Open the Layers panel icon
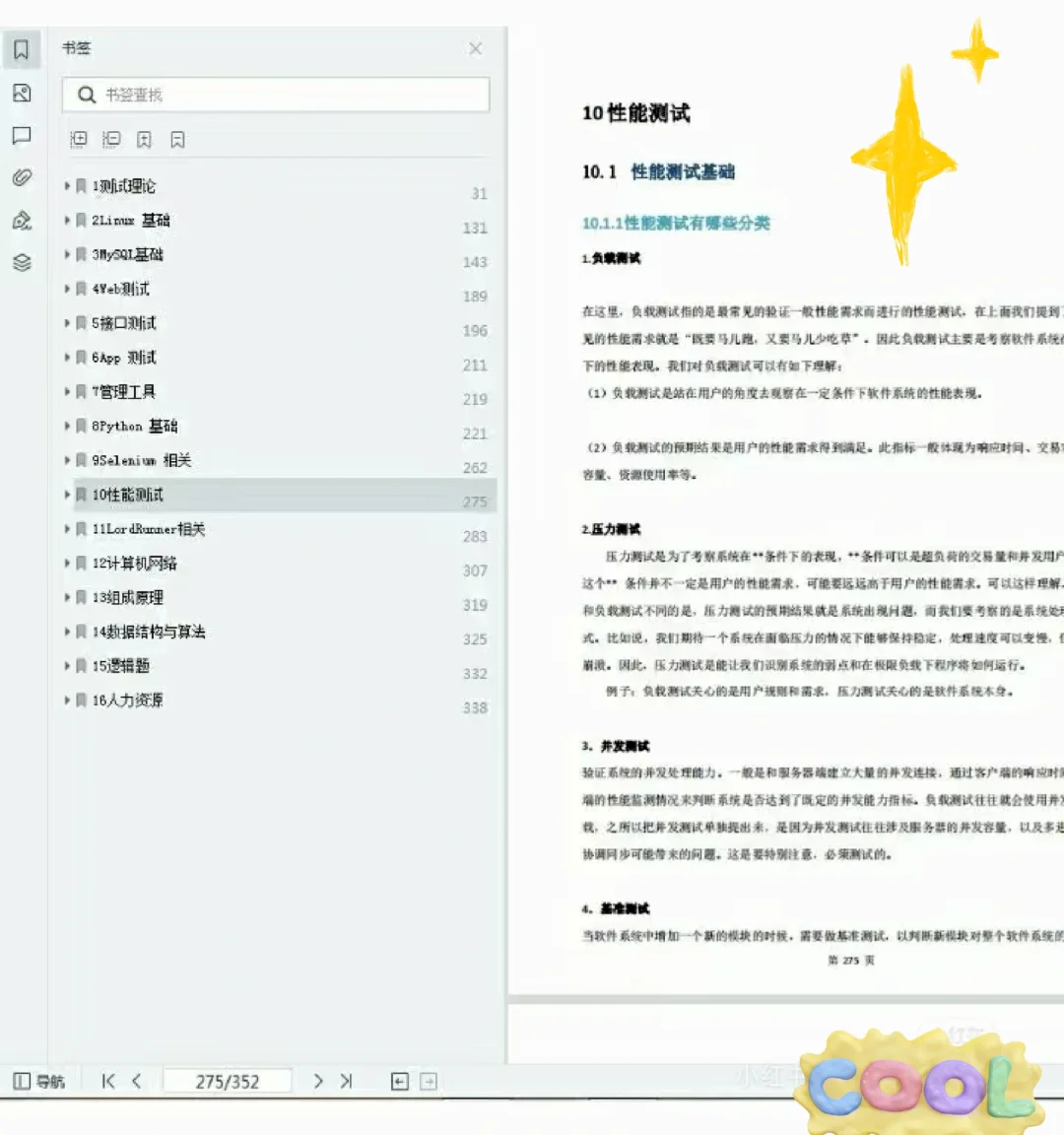Viewport: 1064px width, 1135px height. pos(22,262)
